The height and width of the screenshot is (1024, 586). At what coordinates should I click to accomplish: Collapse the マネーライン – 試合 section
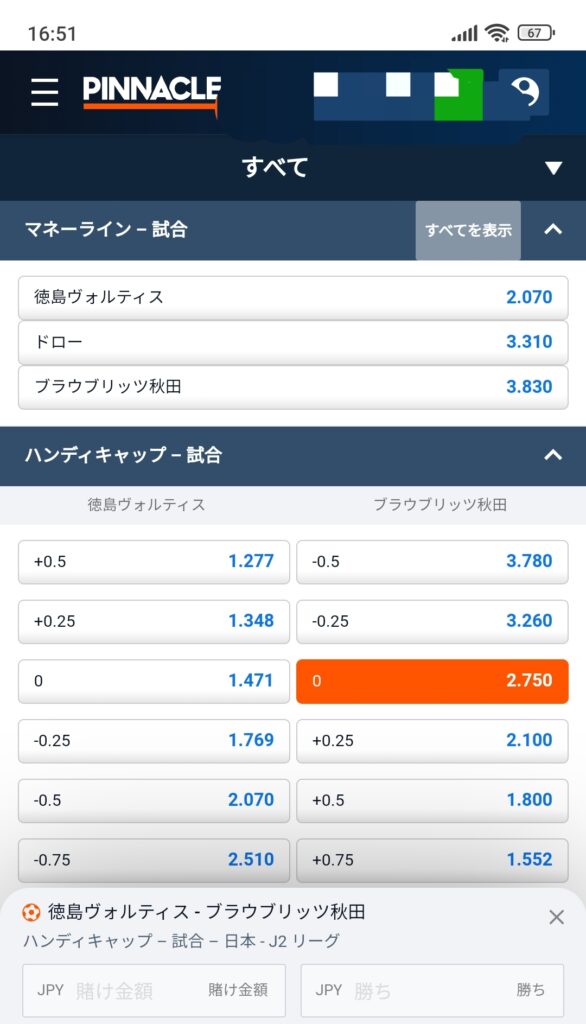click(553, 229)
